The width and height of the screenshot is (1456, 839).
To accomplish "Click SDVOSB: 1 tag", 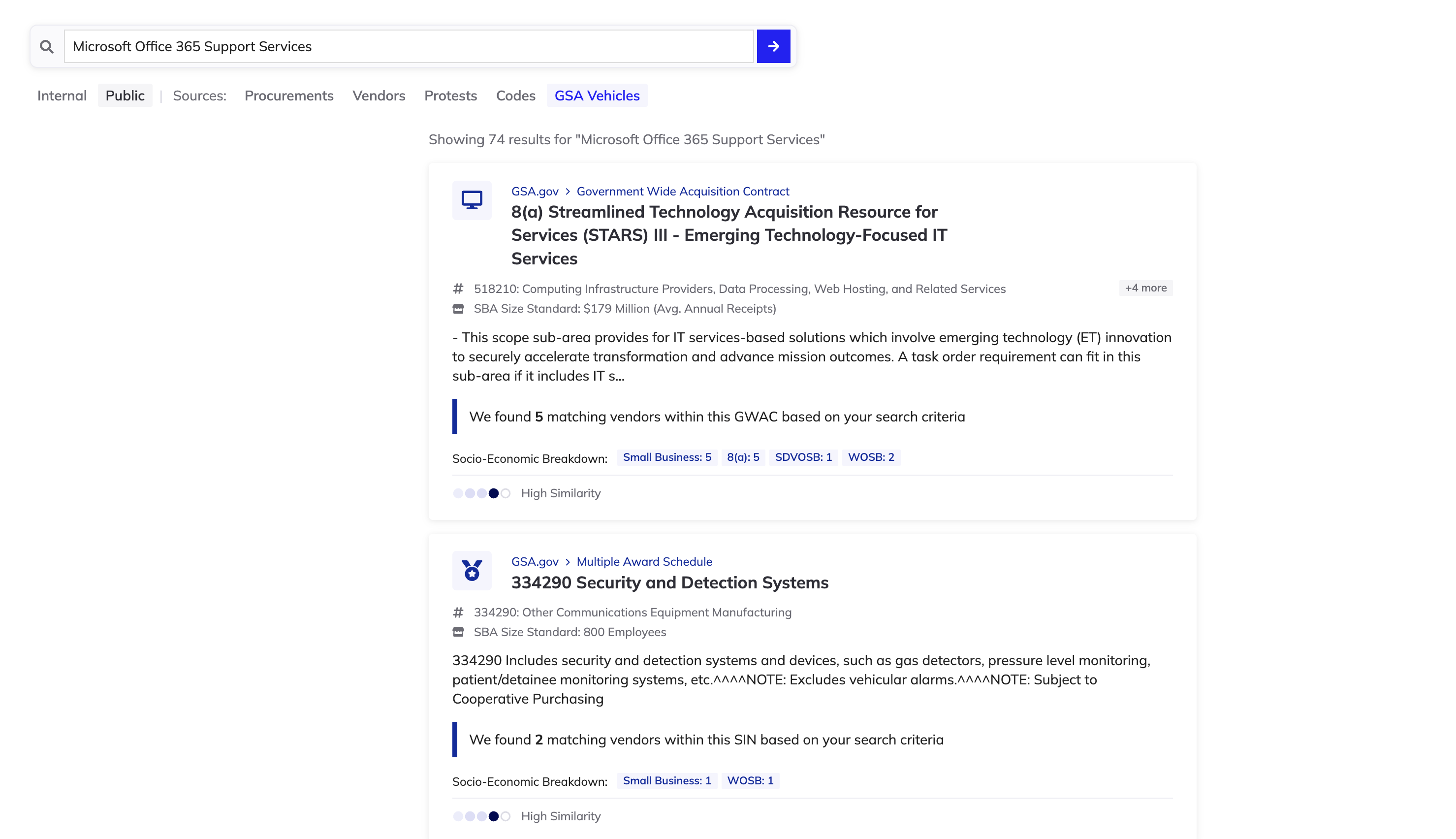I will [x=803, y=457].
